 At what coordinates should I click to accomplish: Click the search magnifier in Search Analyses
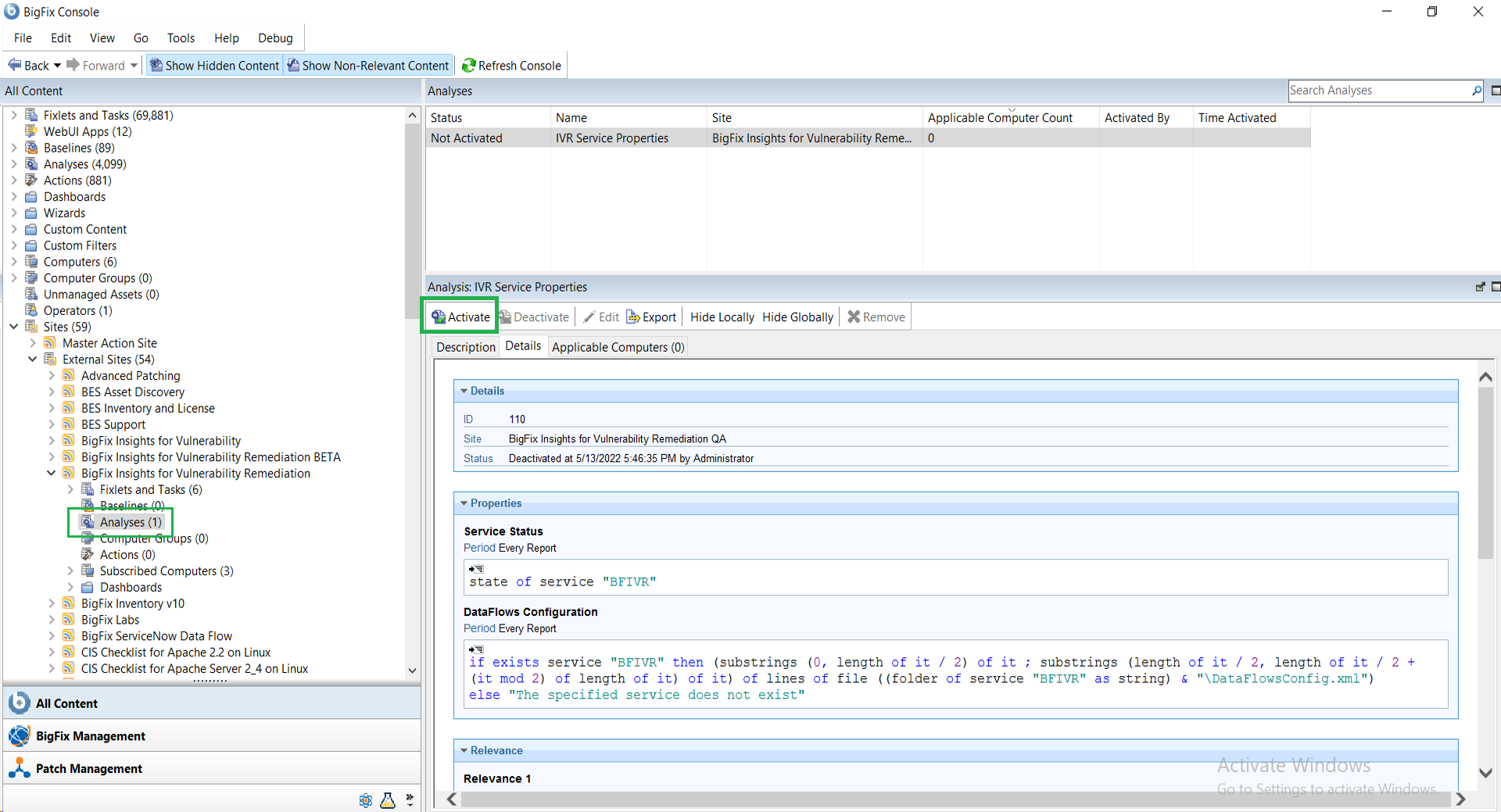(1476, 91)
